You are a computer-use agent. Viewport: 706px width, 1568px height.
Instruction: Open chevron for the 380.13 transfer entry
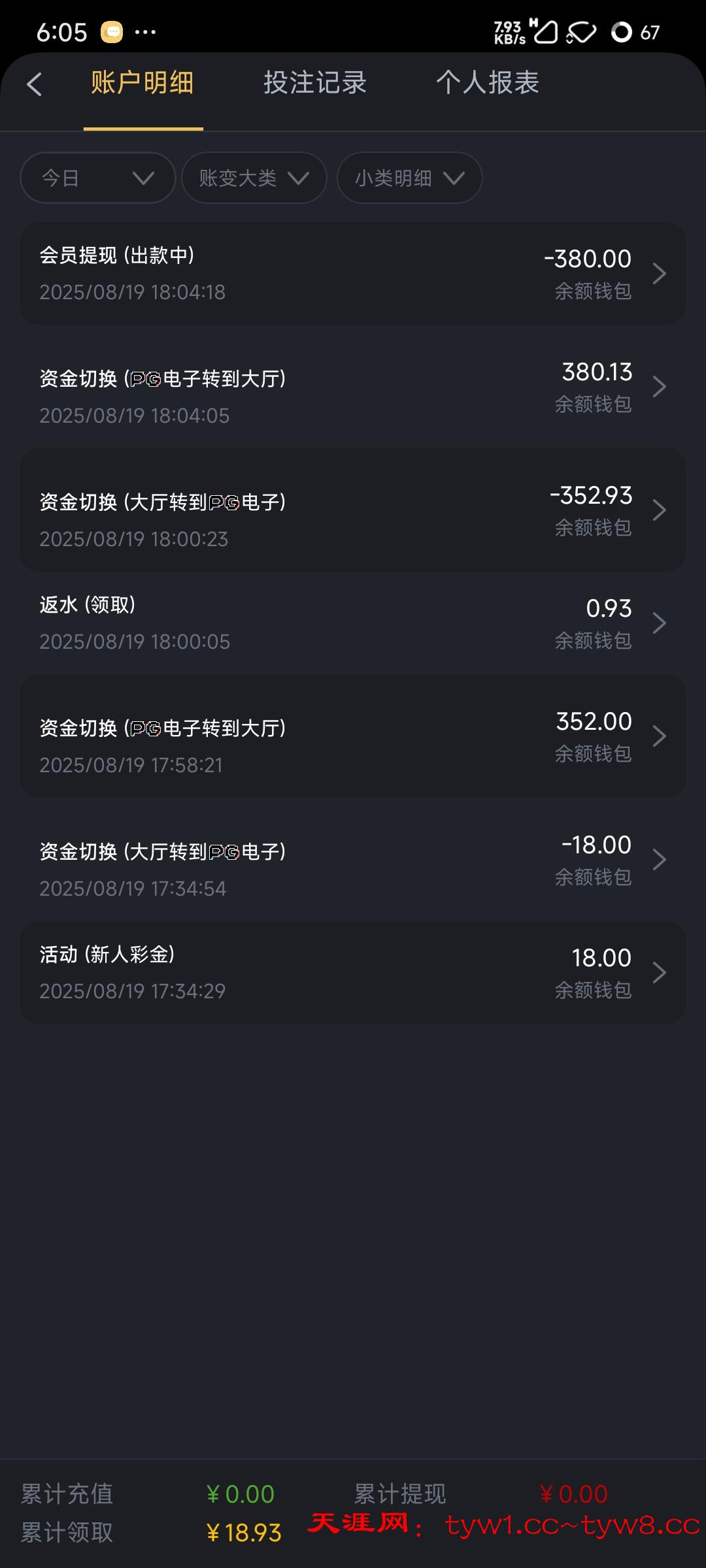pyautogui.click(x=659, y=387)
